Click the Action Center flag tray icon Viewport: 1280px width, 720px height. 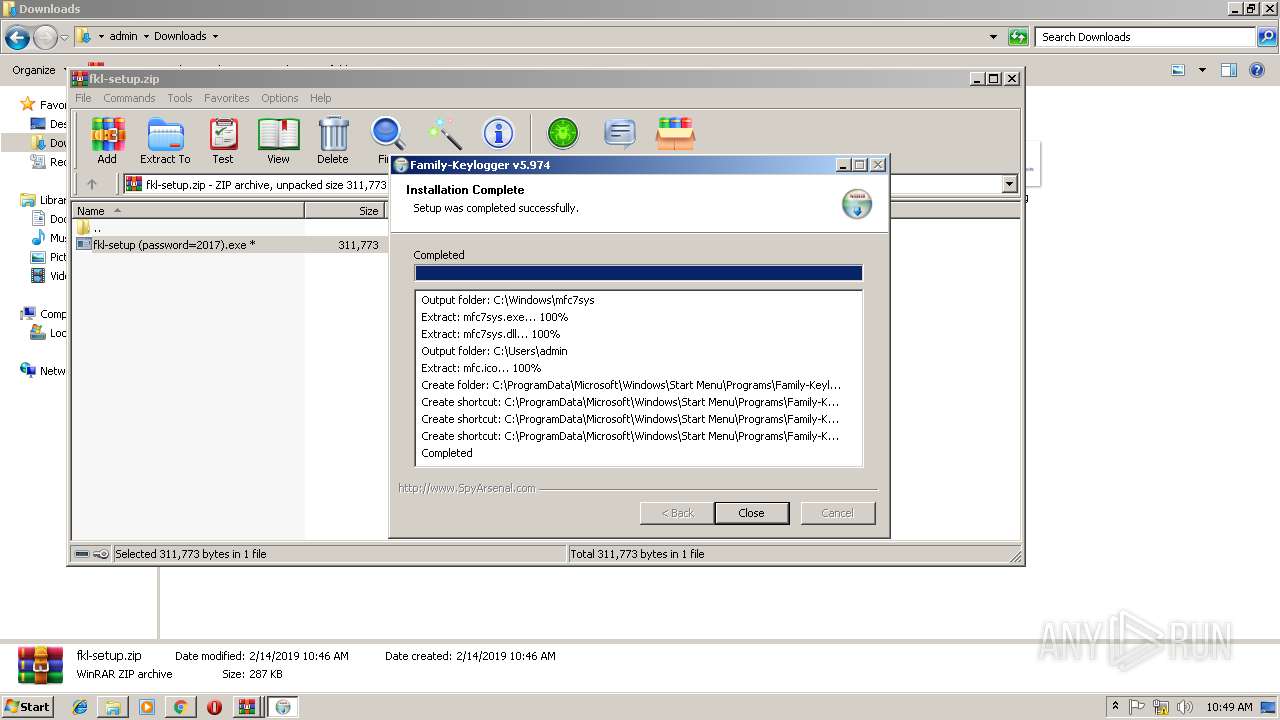coord(1138,707)
